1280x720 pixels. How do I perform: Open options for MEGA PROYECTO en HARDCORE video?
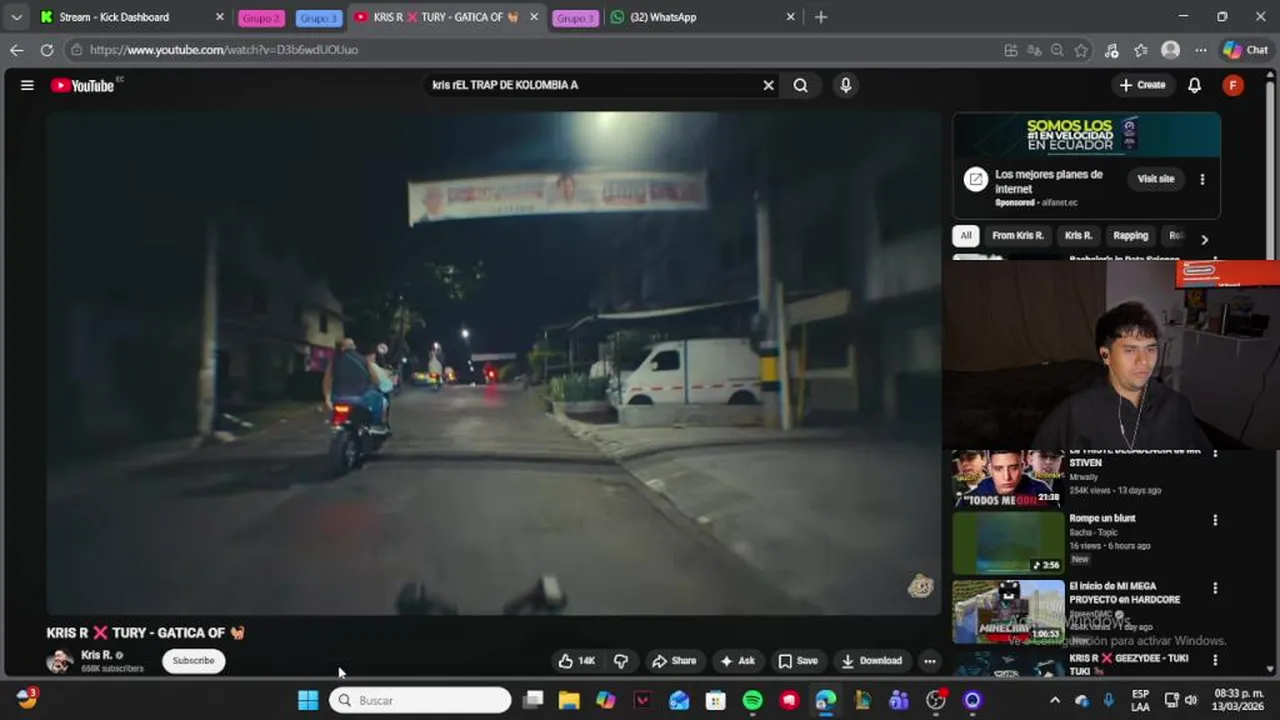pyautogui.click(x=1215, y=588)
